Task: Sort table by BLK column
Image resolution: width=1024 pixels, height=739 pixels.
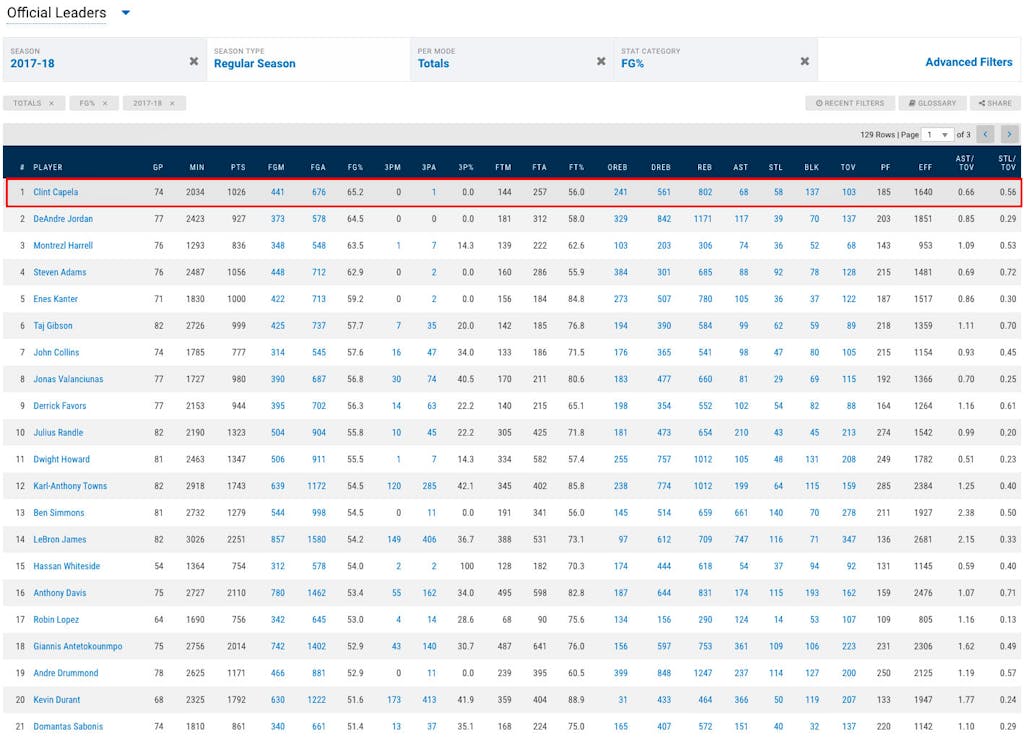Action: point(812,167)
